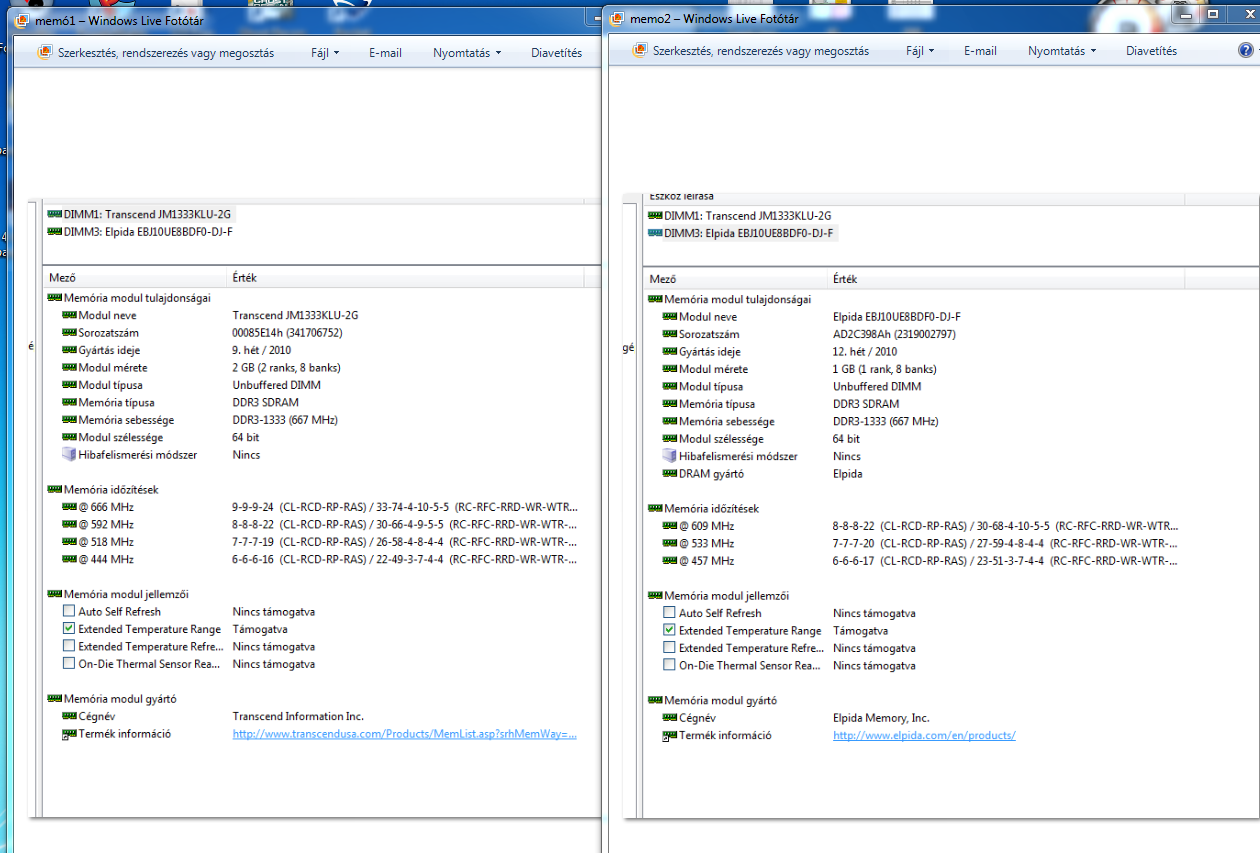Screen dimensions: 1260x853
Task: Click value 1 GB (1 rank, 8 banks)
Action: click(885, 369)
